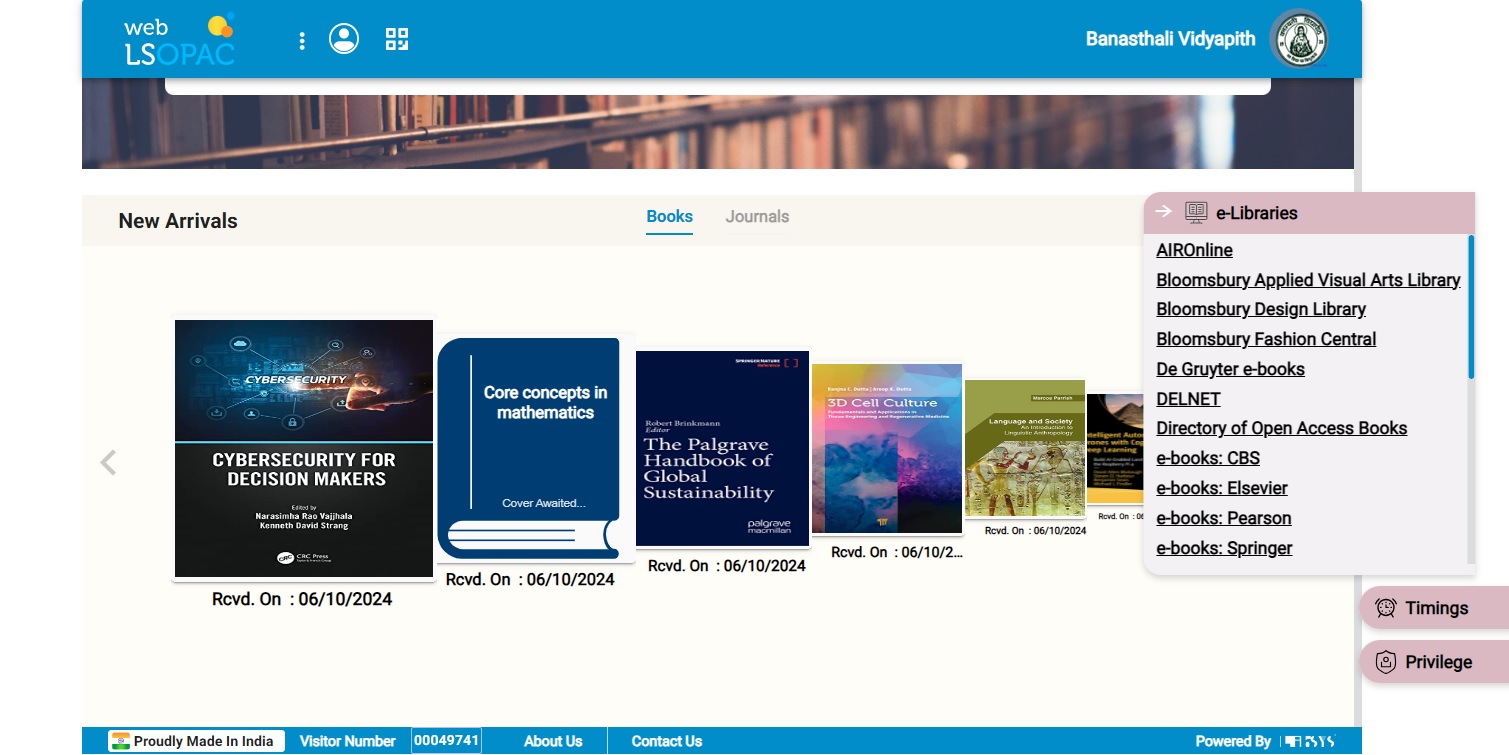The width and height of the screenshot is (1509, 755).
Task: Open the Timings side panel button
Action: (1434, 608)
